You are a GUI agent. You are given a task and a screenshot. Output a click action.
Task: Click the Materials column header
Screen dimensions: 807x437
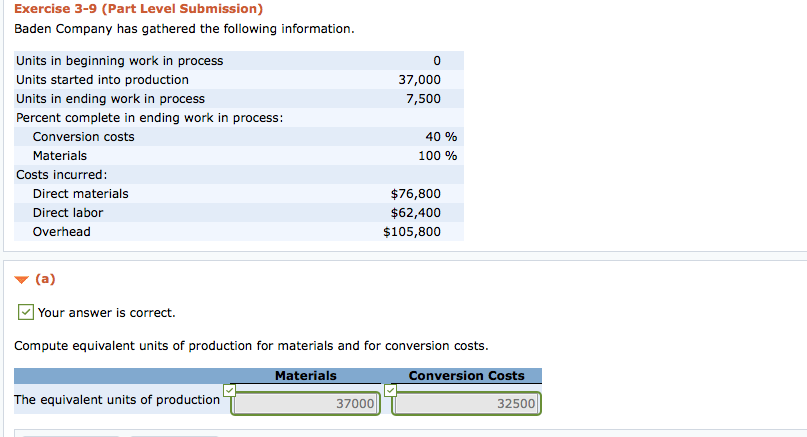[305, 376]
